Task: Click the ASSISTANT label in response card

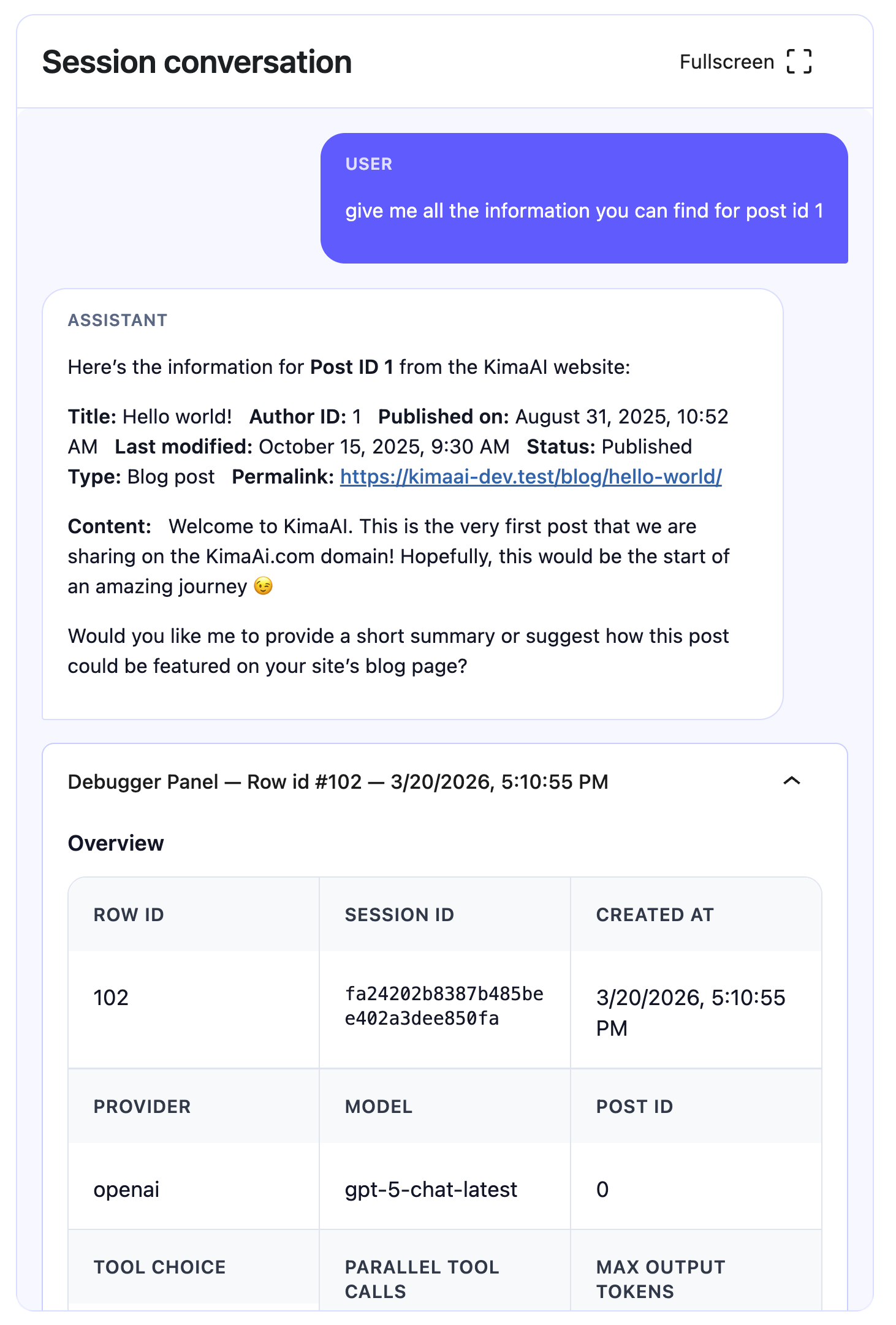Action: pyautogui.click(x=117, y=320)
